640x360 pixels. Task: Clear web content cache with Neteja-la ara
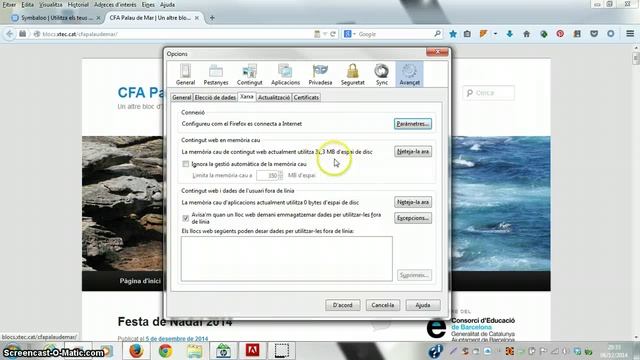pos(413,151)
